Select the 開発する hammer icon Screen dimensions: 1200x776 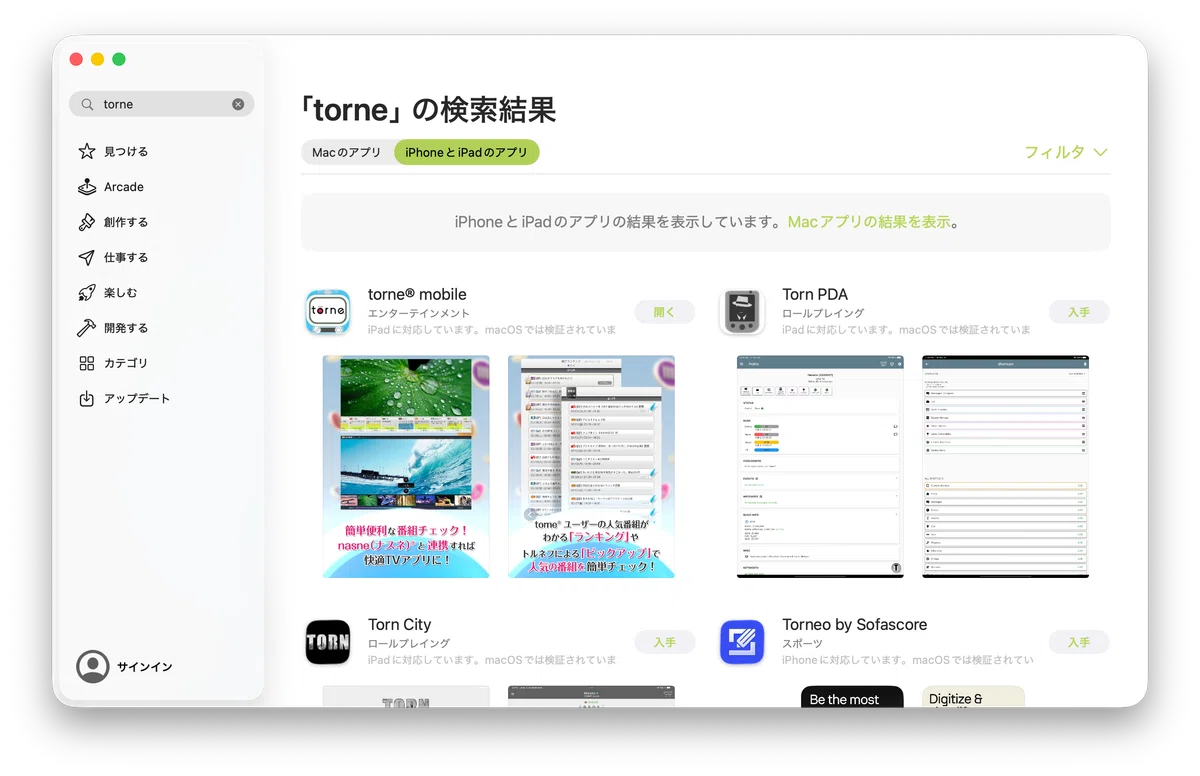point(87,328)
